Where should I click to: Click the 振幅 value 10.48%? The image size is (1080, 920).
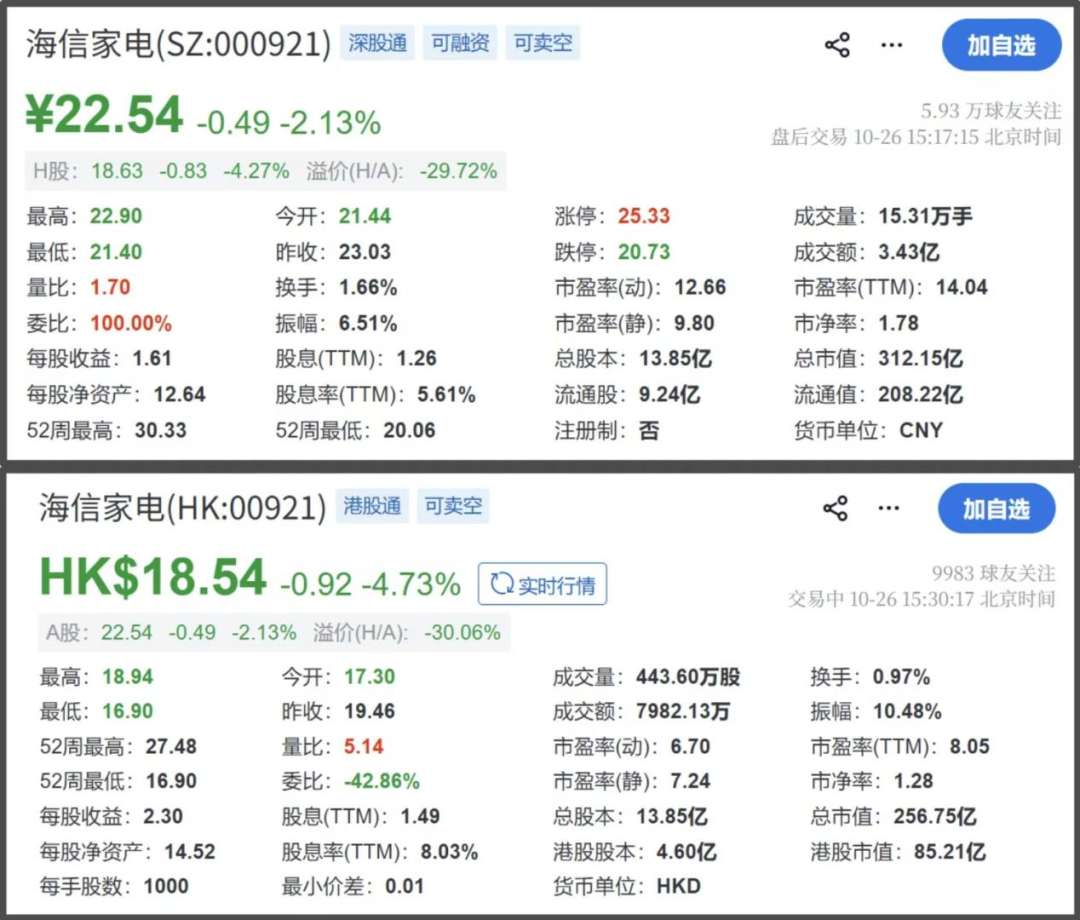click(x=907, y=711)
